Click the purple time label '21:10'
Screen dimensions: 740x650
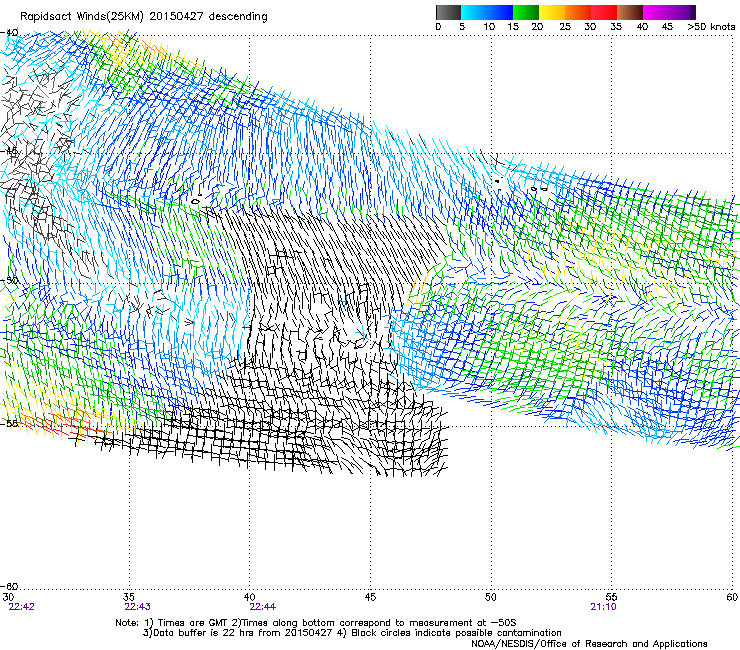point(603,607)
